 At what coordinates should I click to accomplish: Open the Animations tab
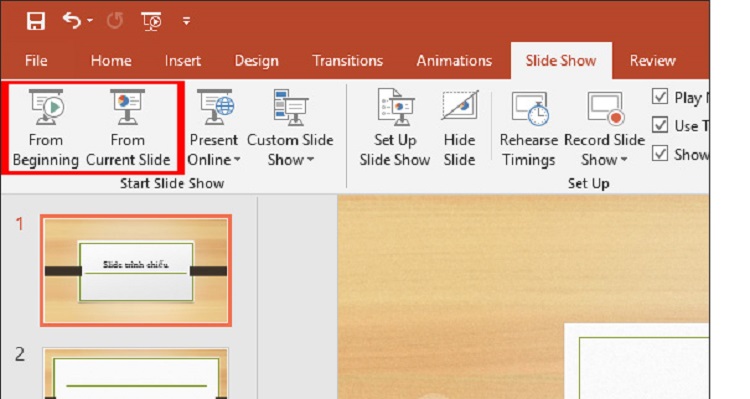click(x=454, y=61)
